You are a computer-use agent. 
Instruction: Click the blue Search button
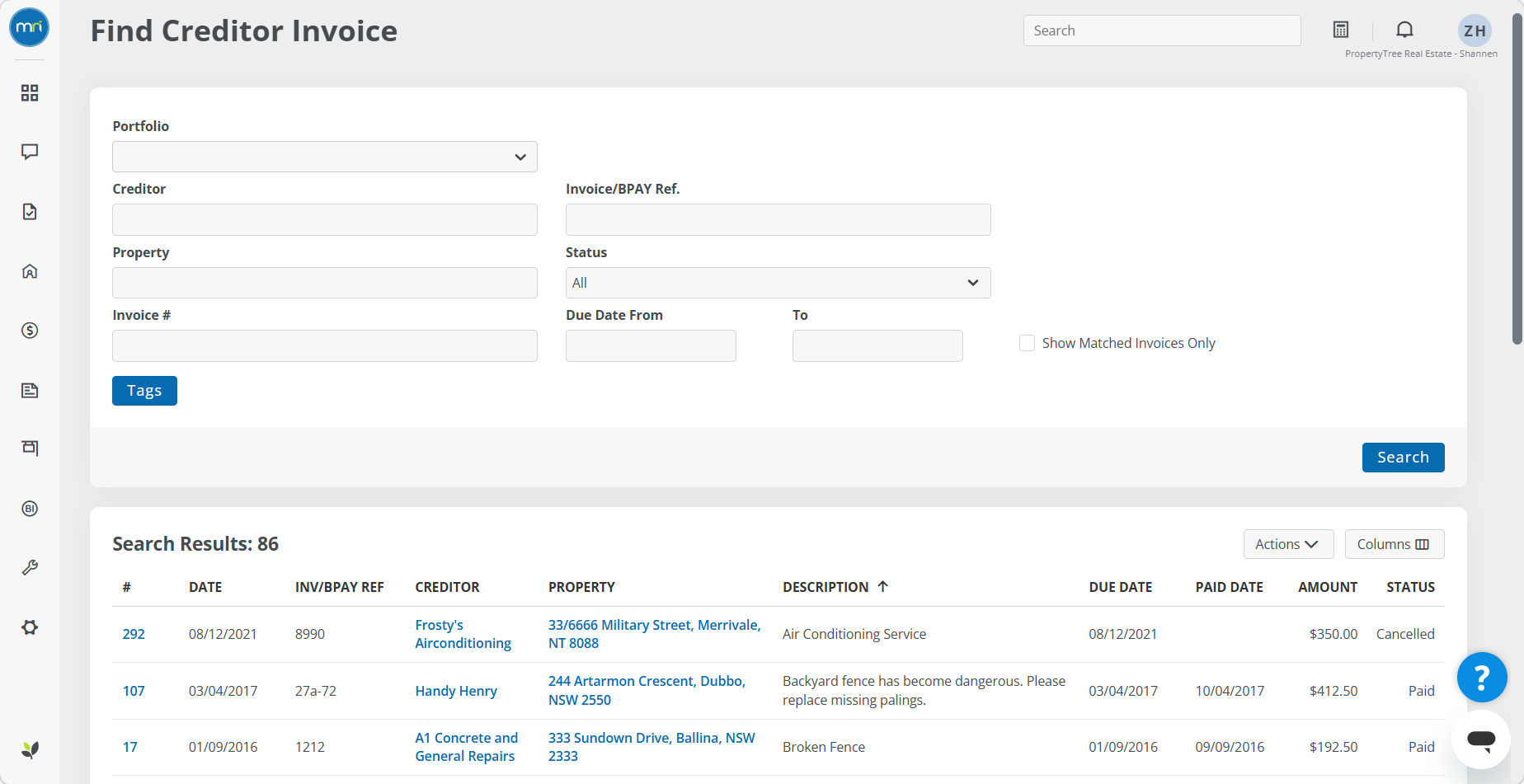click(1403, 458)
